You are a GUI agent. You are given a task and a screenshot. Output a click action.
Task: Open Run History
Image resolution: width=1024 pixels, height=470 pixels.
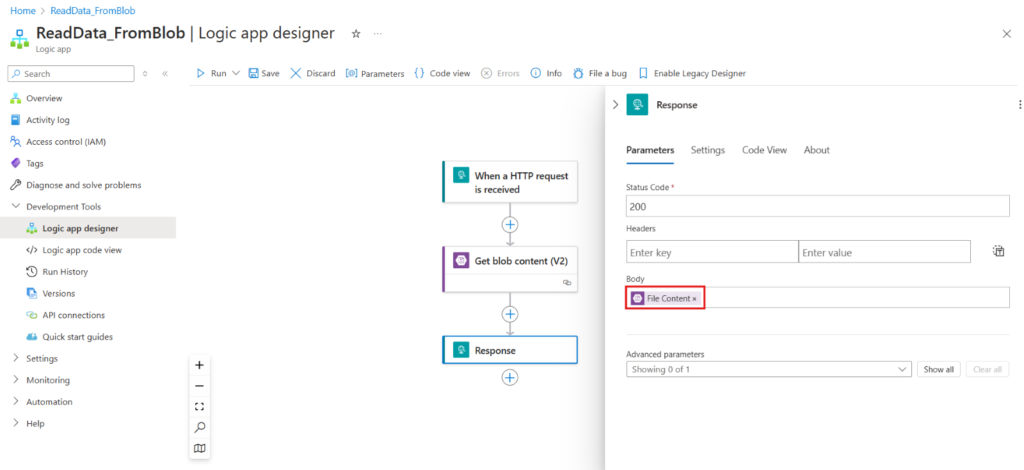tap(65, 272)
